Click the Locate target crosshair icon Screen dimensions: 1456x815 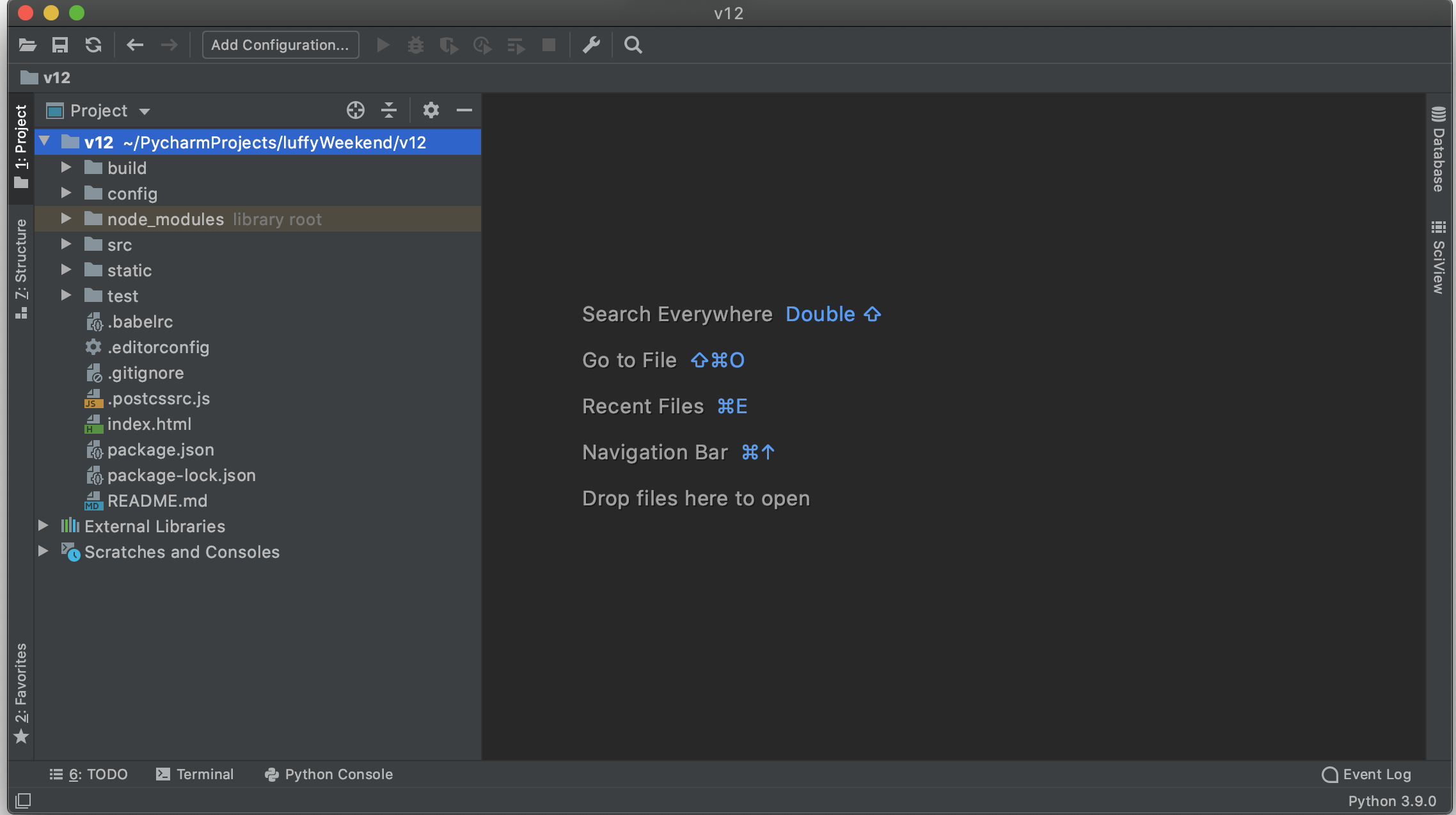(x=356, y=110)
